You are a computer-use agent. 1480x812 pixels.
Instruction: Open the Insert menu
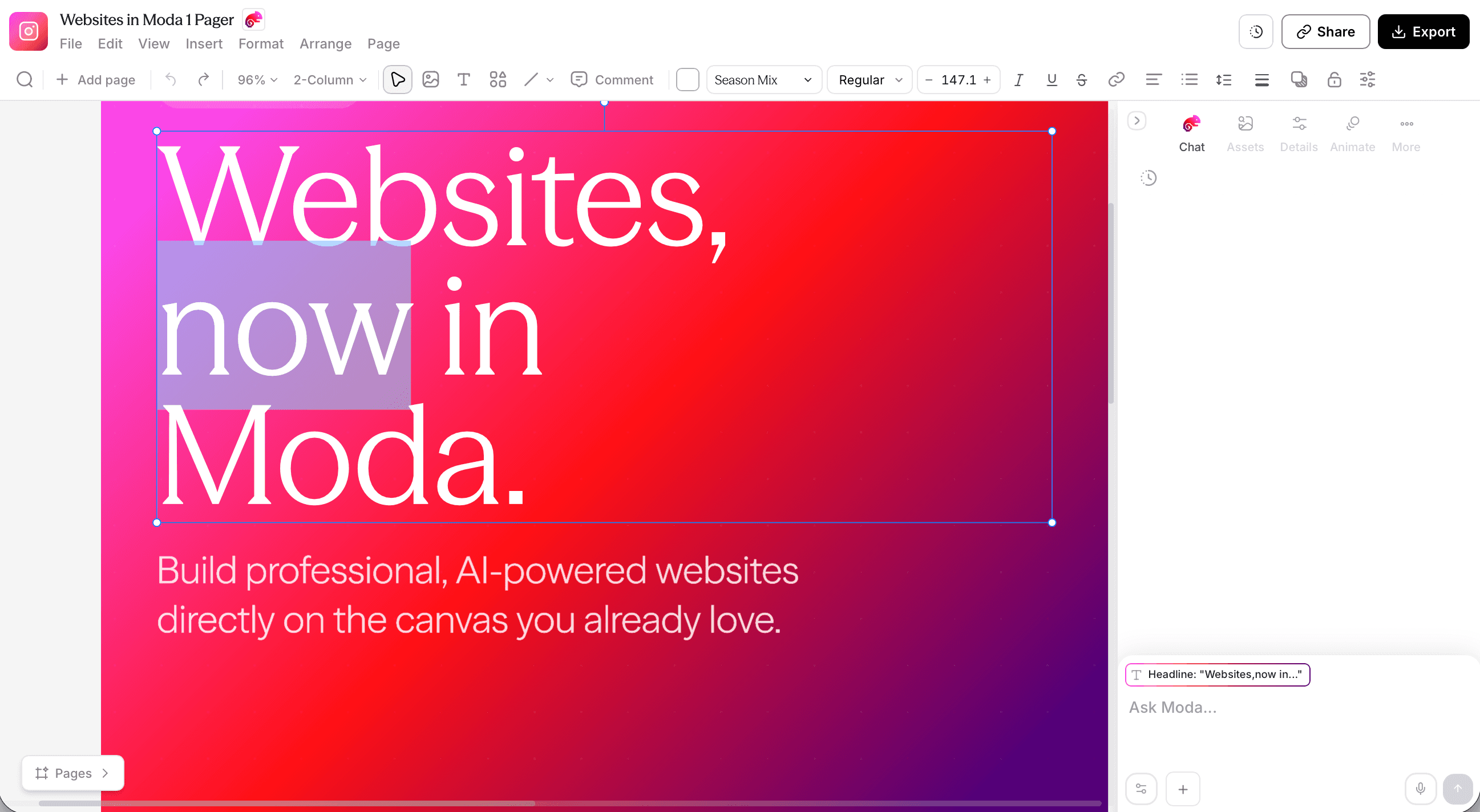click(204, 44)
